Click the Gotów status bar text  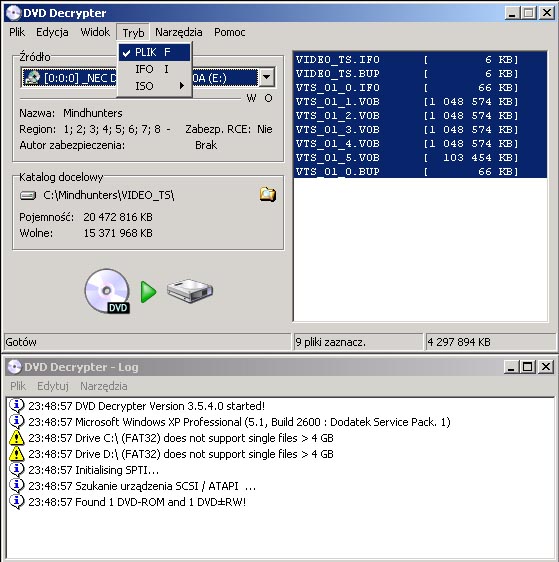21,342
